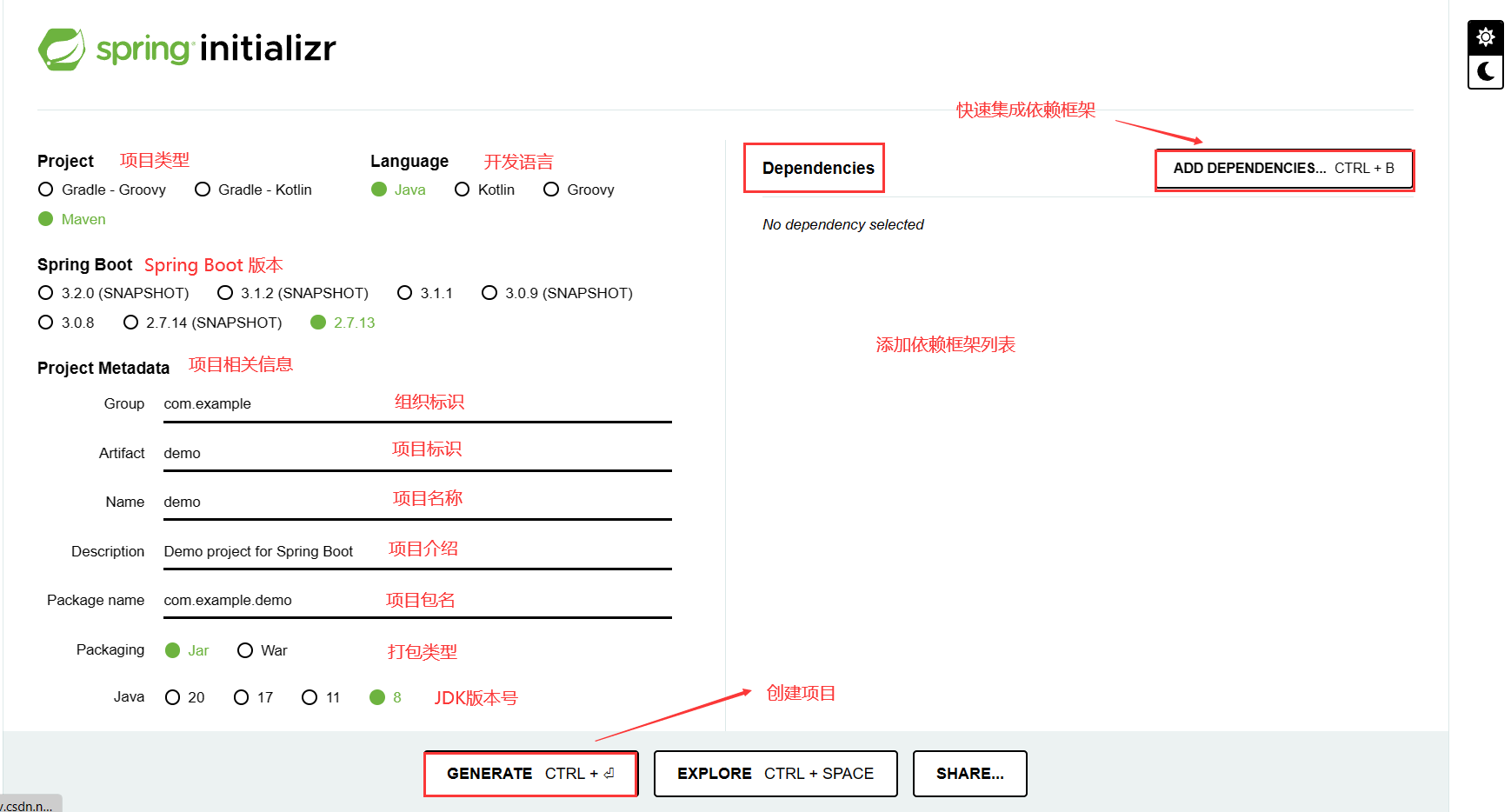
Task: Choose Groovy as the language
Action: 579,190
